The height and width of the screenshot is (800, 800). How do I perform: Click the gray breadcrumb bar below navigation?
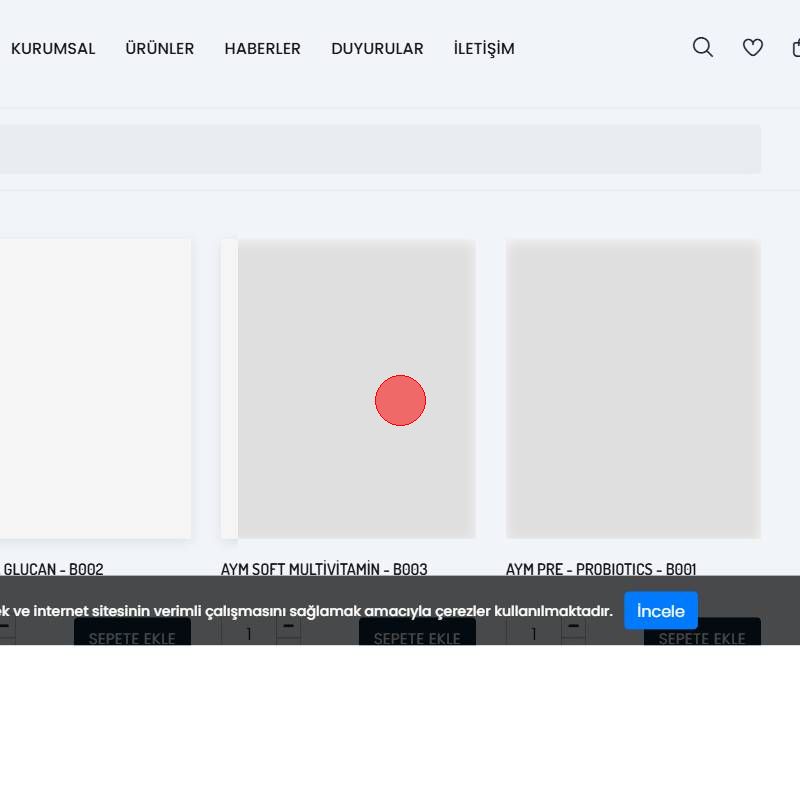[x=380, y=149]
